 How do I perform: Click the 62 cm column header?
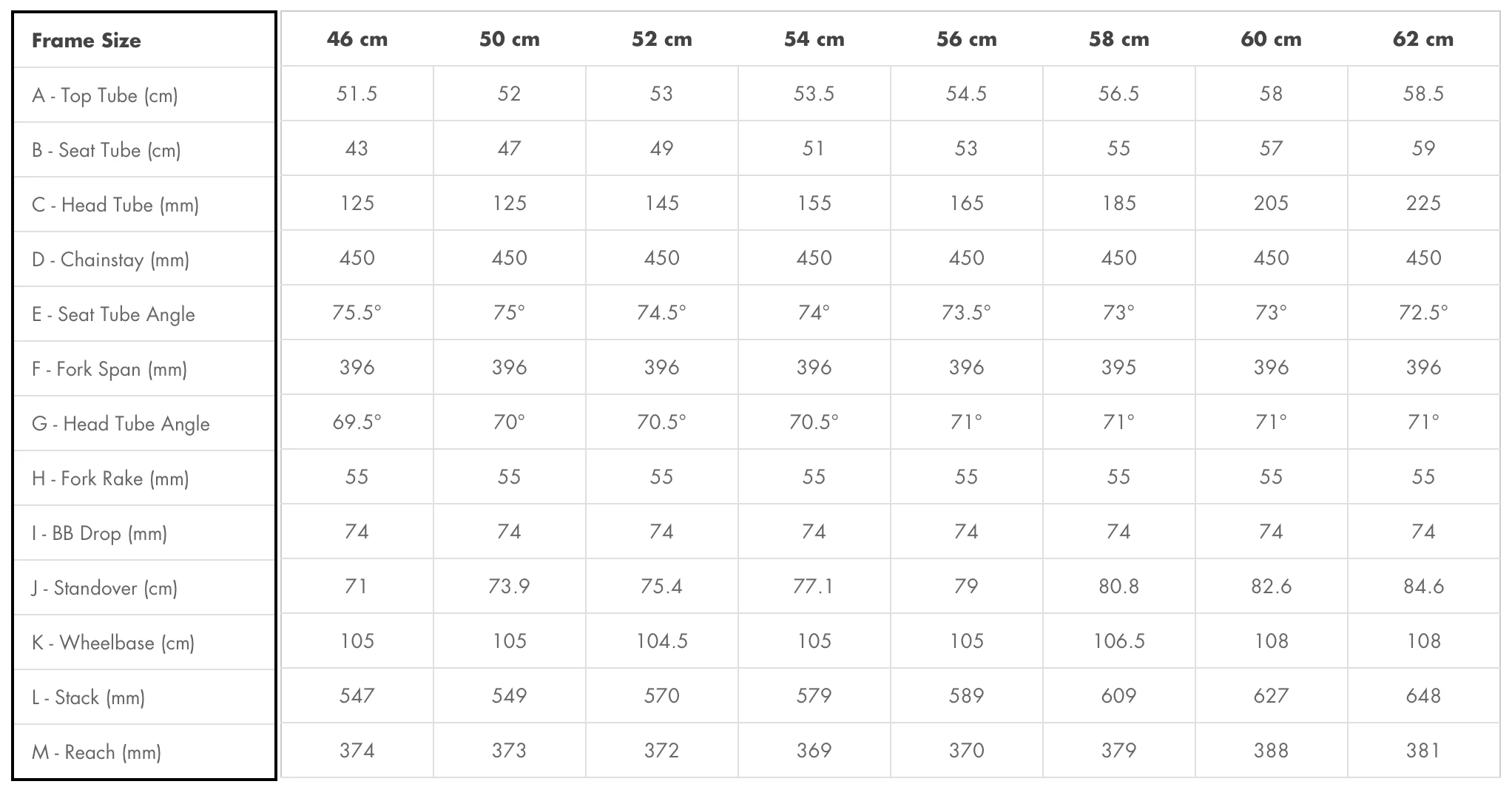pos(1423,39)
